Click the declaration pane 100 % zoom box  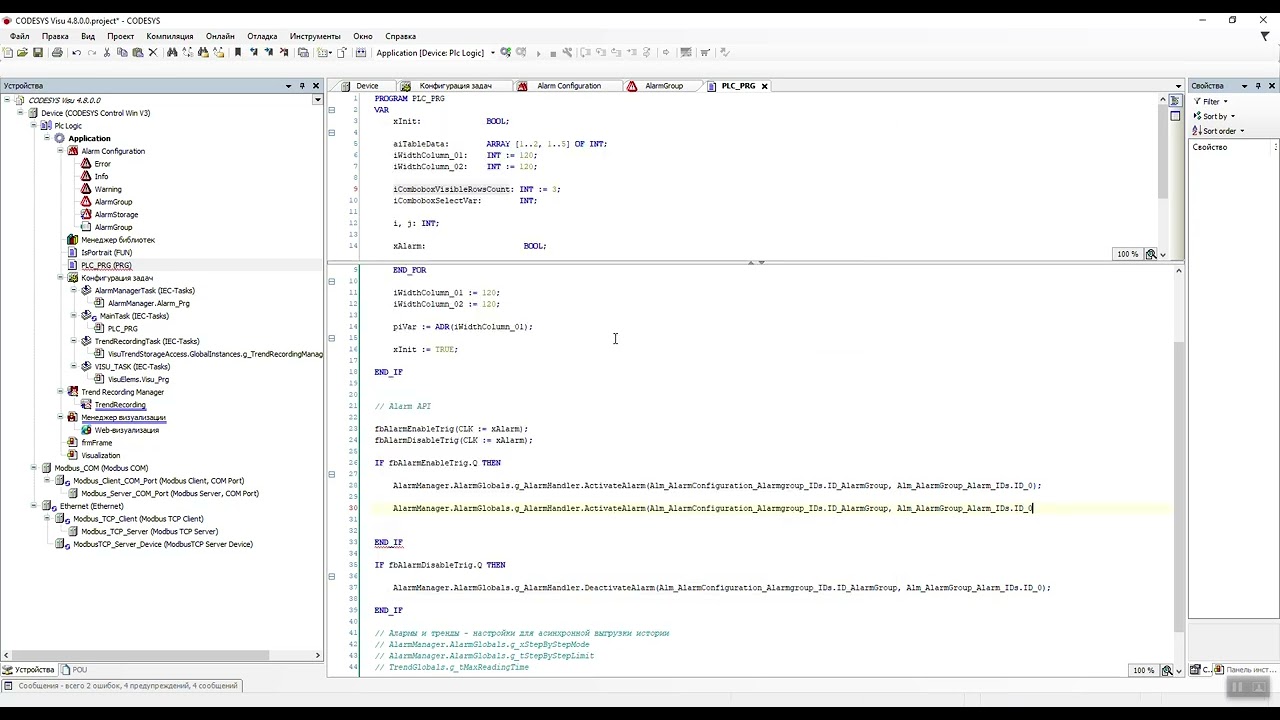coord(1128,254)
